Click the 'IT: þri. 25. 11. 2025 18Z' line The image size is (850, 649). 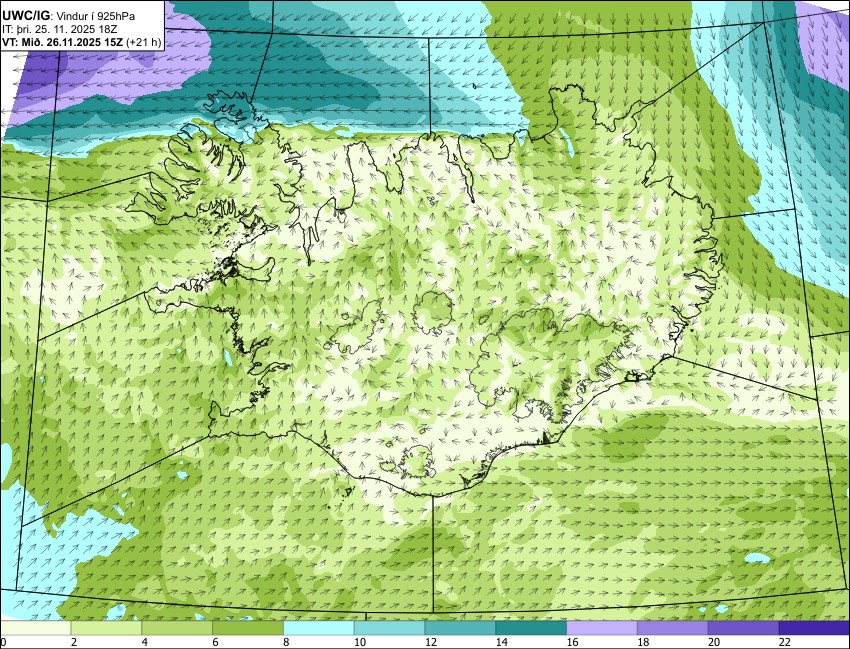coord(60,29)
